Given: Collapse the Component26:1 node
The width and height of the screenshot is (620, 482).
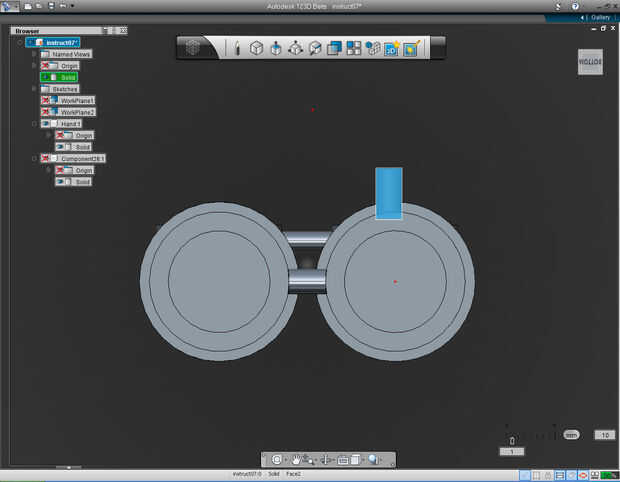Looking at the screenshot, I should [x=34, y=159].
